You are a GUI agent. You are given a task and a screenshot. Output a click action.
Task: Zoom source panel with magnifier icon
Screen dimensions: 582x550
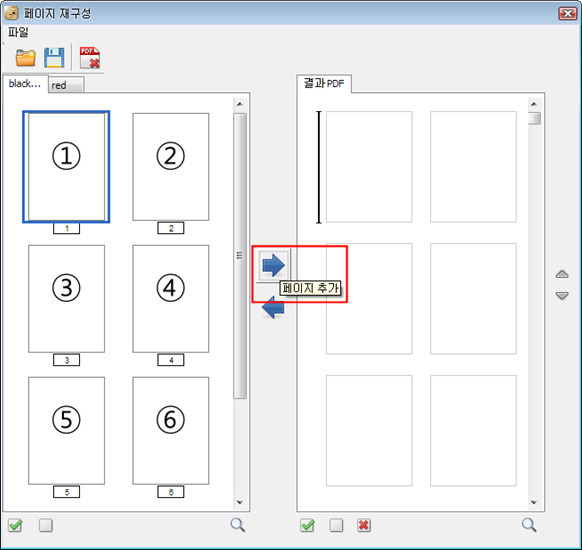coord(238,525)
